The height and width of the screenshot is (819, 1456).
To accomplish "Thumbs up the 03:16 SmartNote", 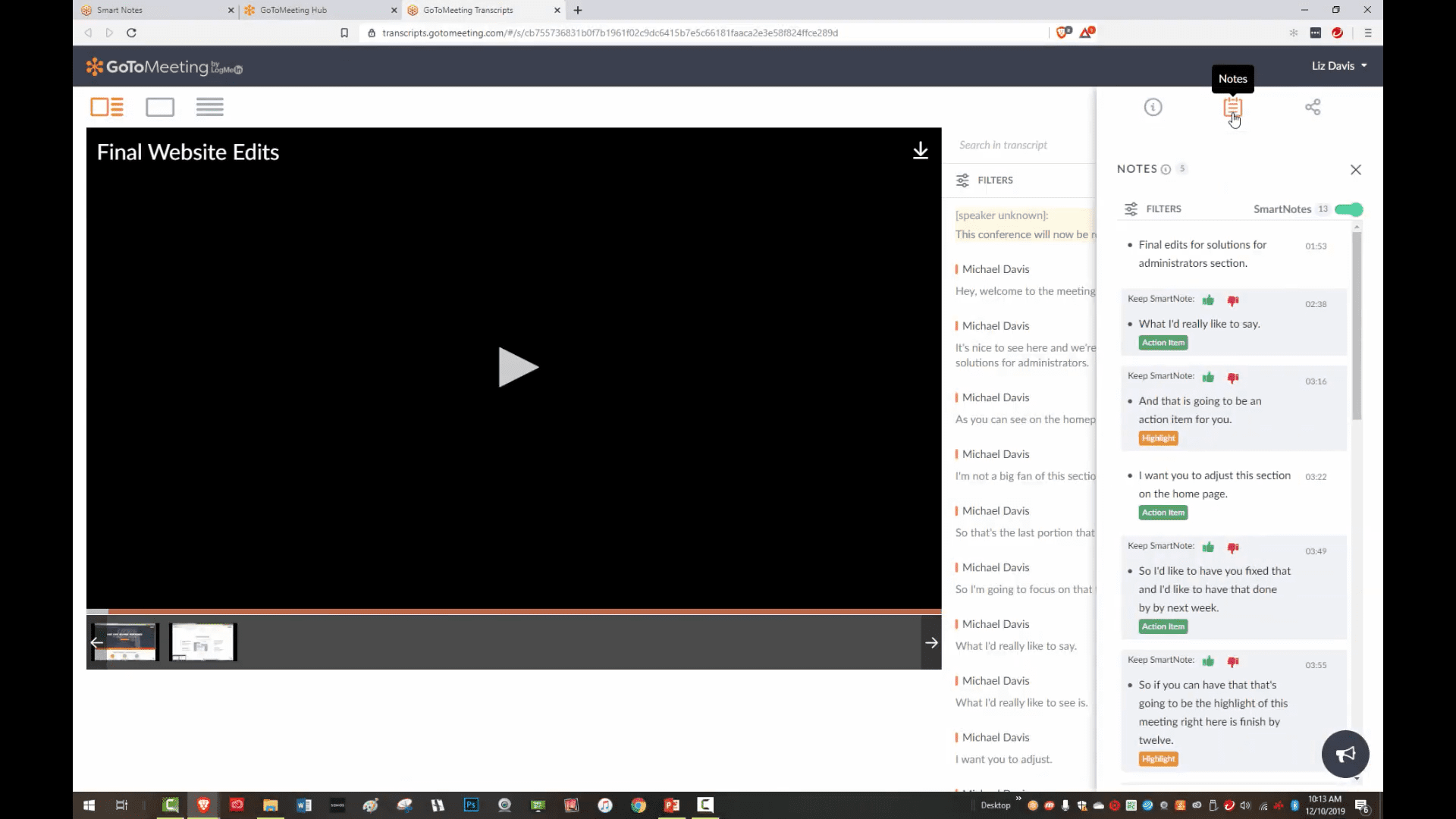I will pyautogui.click(x=1208, y=378).
